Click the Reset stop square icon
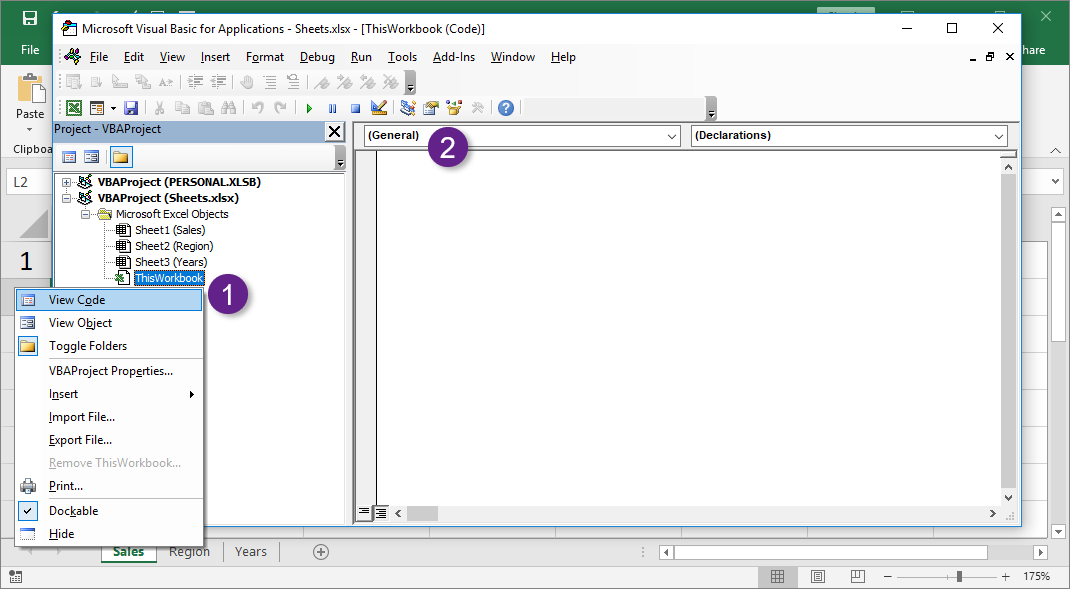Image resolution: width=1070 pixels, height=589 pixels. tap(355, 108)
